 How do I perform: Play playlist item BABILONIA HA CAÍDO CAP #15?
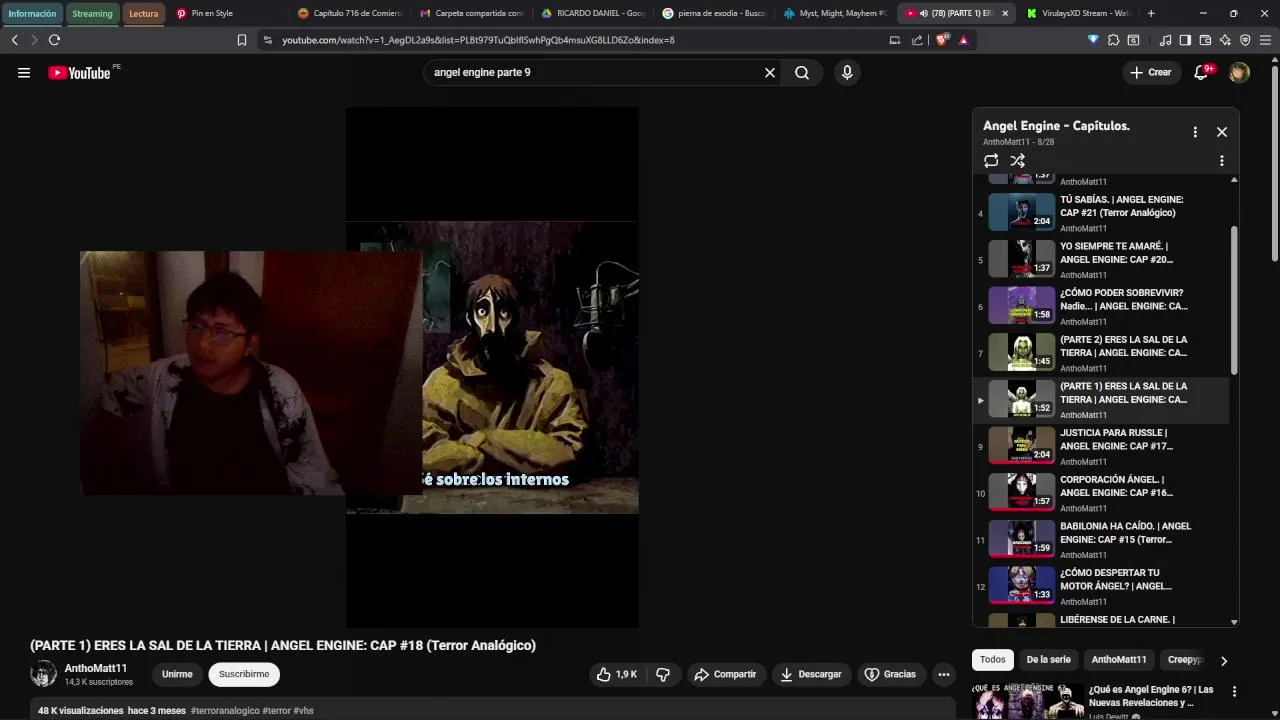(1101, 539)
